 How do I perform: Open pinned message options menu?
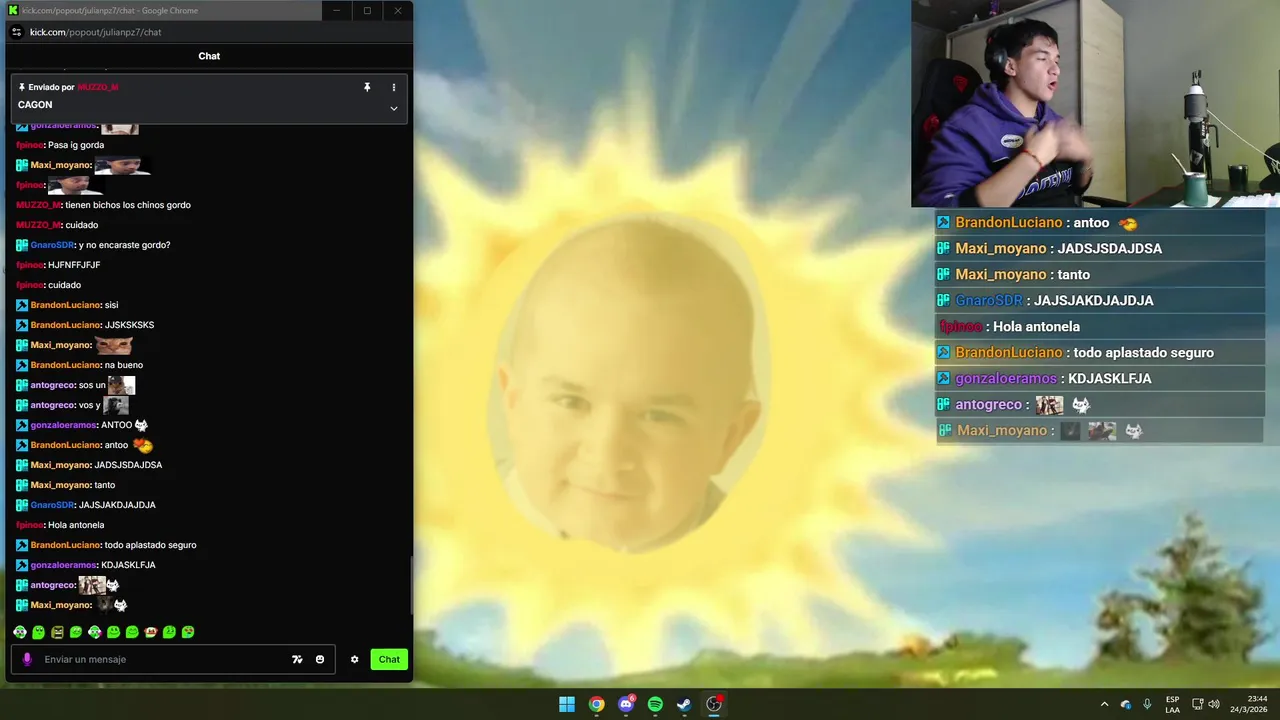394,88
